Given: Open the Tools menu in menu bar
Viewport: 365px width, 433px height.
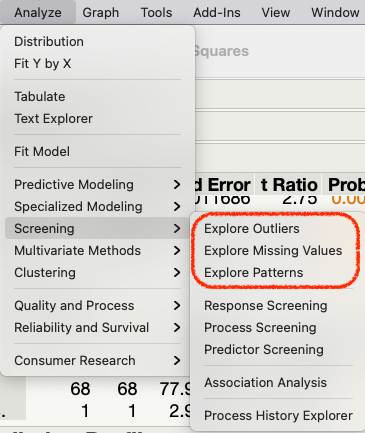Looking at the screenshot, I should tap(156, 13).
